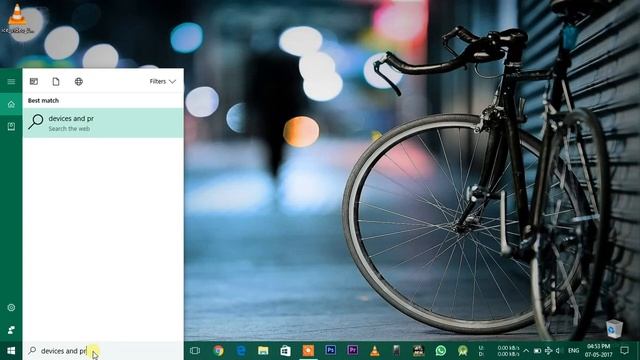
Task: Select the VLC file on the desktop
Action: click(x=18, y=18)
